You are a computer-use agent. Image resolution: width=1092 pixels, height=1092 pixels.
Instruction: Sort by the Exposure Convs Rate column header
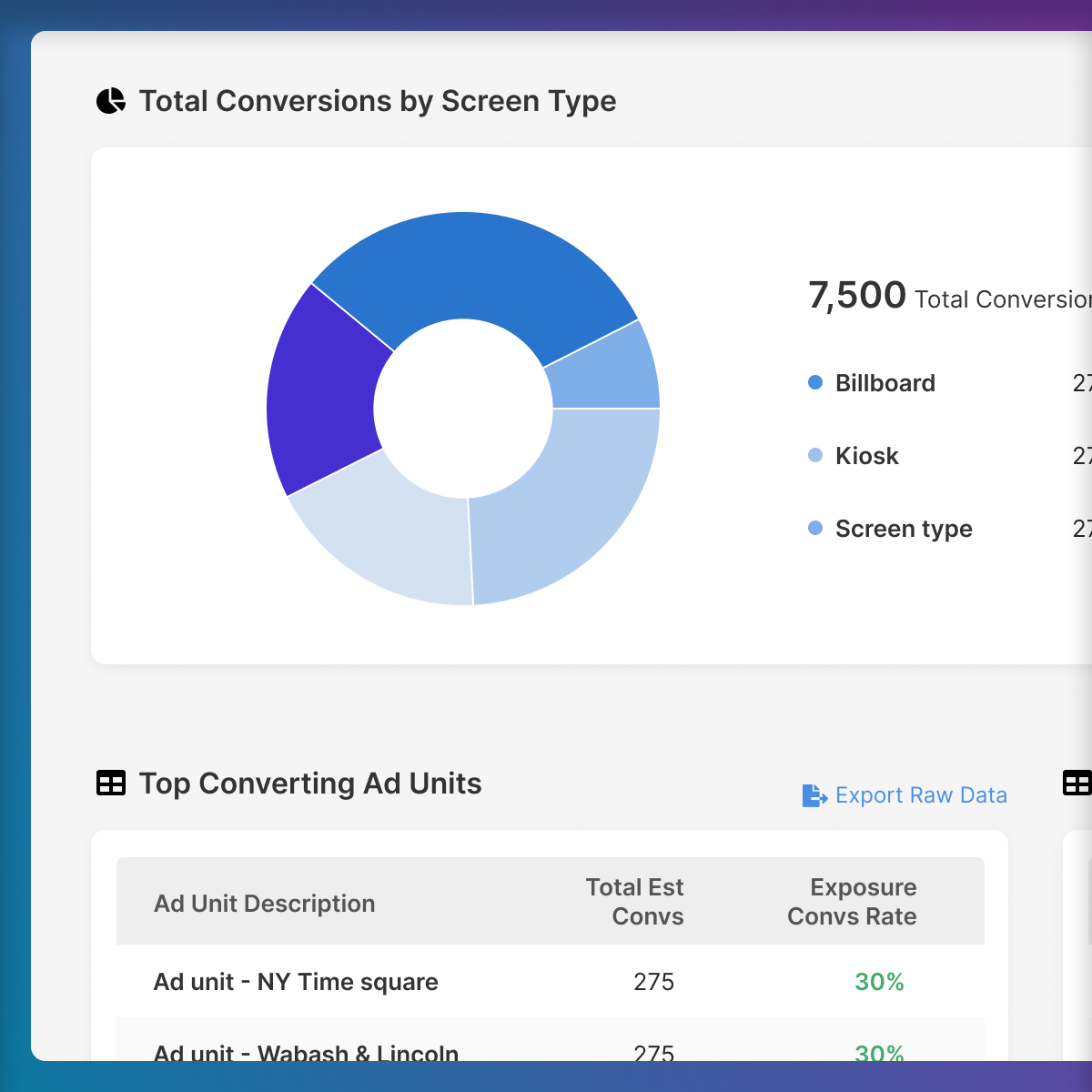click(853, 902)
